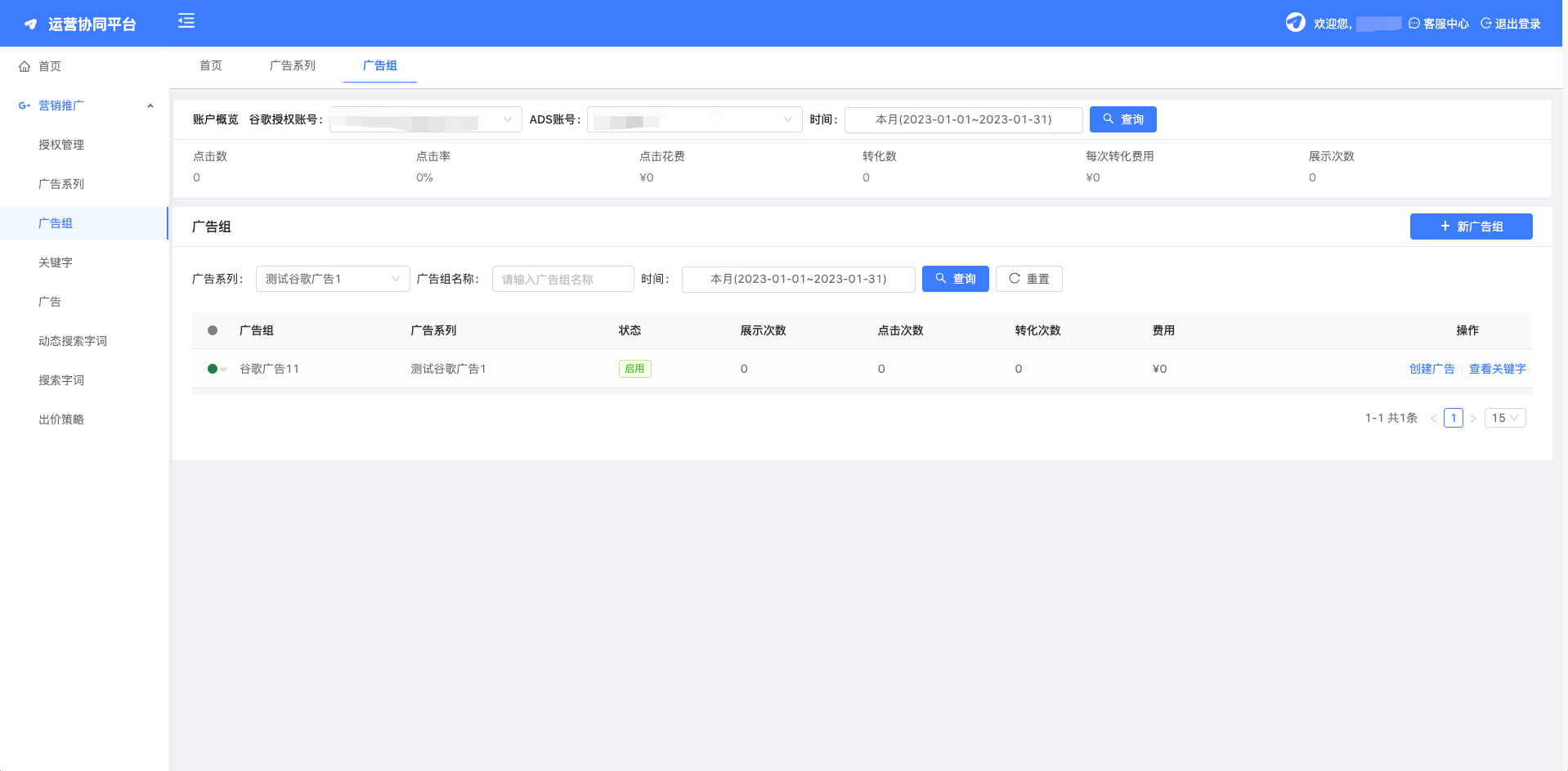Image resolution: width=1568 pixels, height=771 pixels.
Task: Open the 广告系列 dropdown showing 测试谷歌广告1
Action: pyautogui.click(x=332, y=279)
